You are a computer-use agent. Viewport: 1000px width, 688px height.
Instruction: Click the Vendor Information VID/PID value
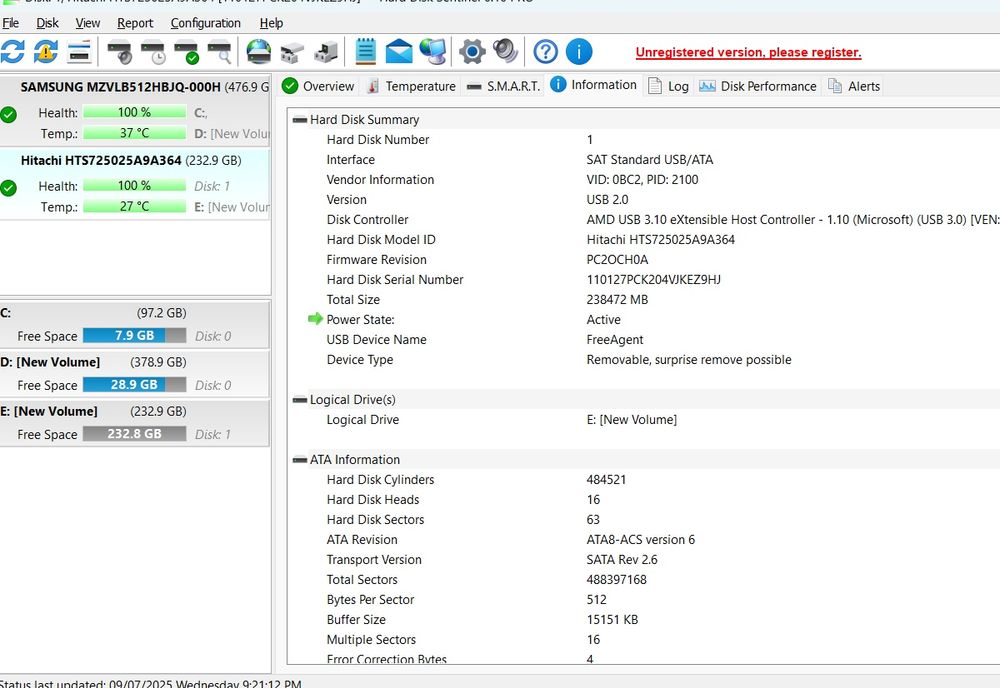pyautogui.click(x=642, y=180)
